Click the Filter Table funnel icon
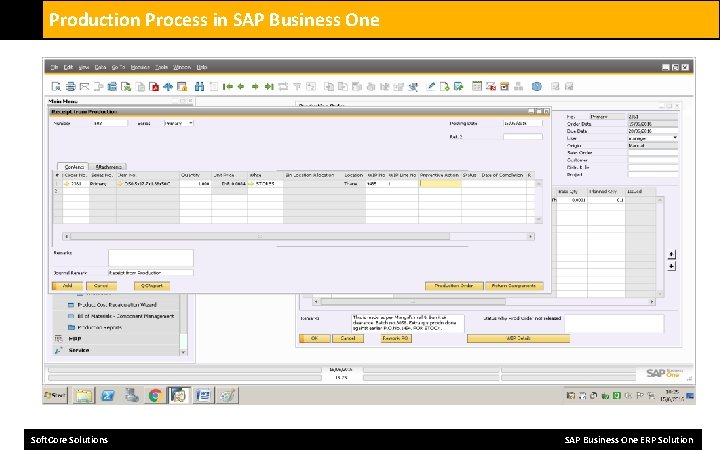The height and width of the screenshot is (450, 720). [297, 86]
